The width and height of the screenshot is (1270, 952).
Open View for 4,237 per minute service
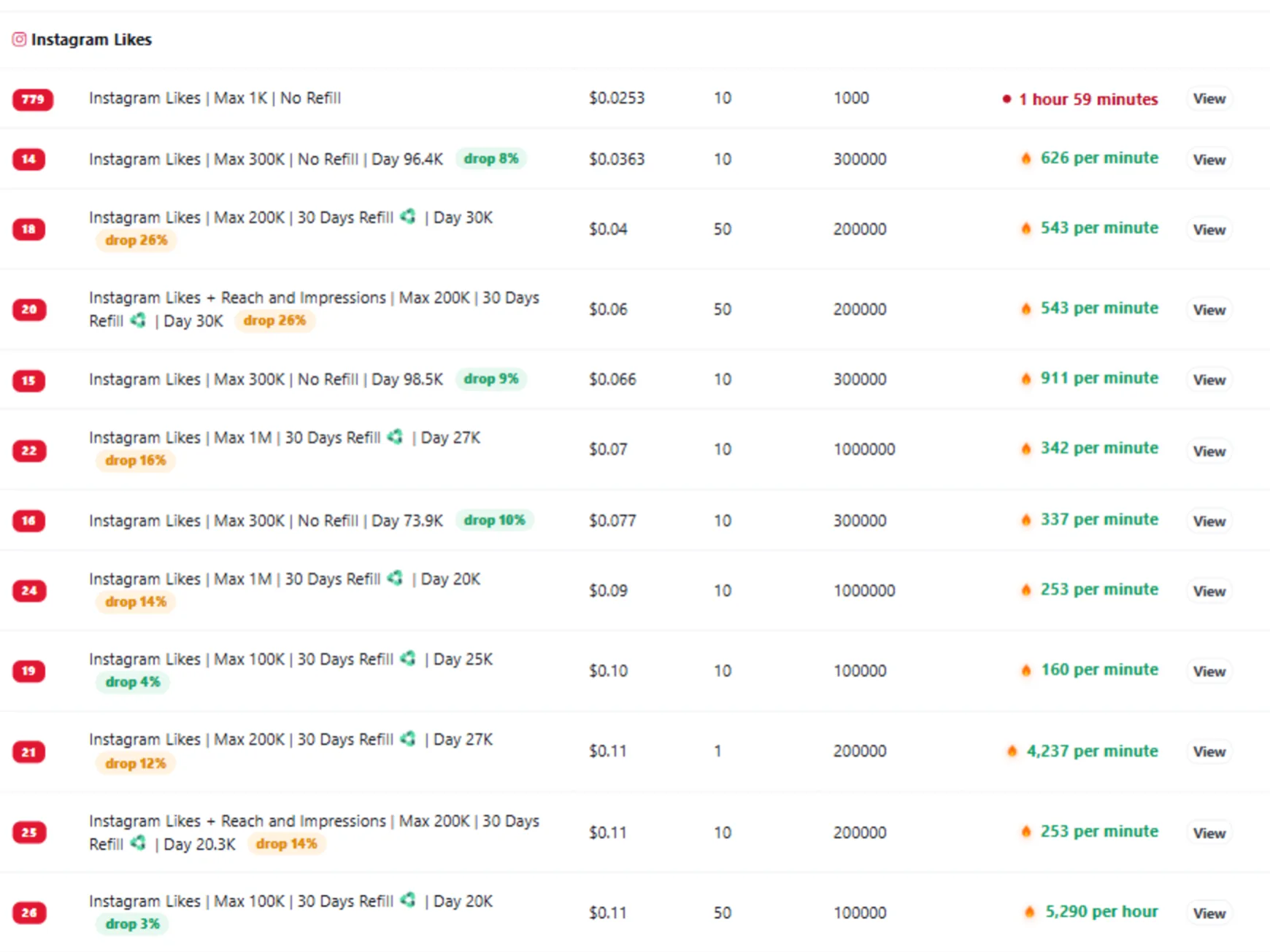pos(1209,752)
